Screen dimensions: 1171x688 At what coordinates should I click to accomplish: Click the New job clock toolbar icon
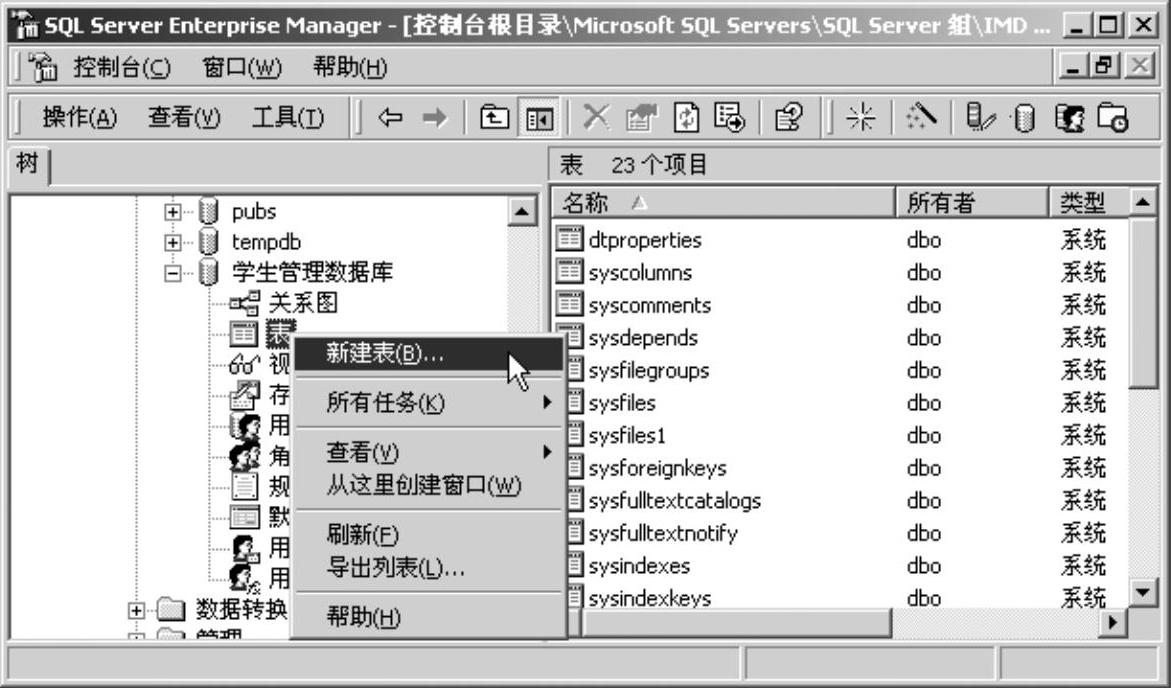(1113, 118)
